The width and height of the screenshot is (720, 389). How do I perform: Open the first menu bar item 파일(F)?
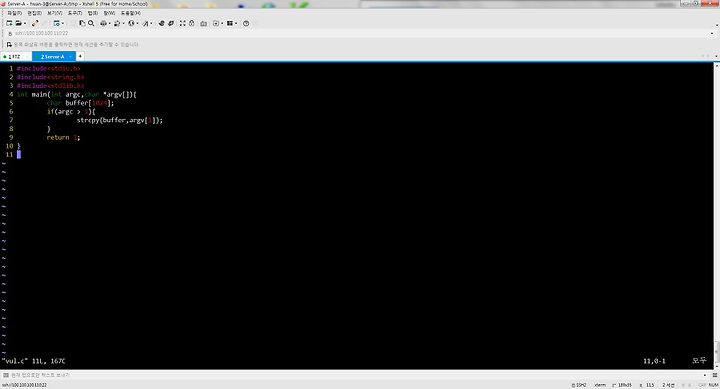[15, 13]
